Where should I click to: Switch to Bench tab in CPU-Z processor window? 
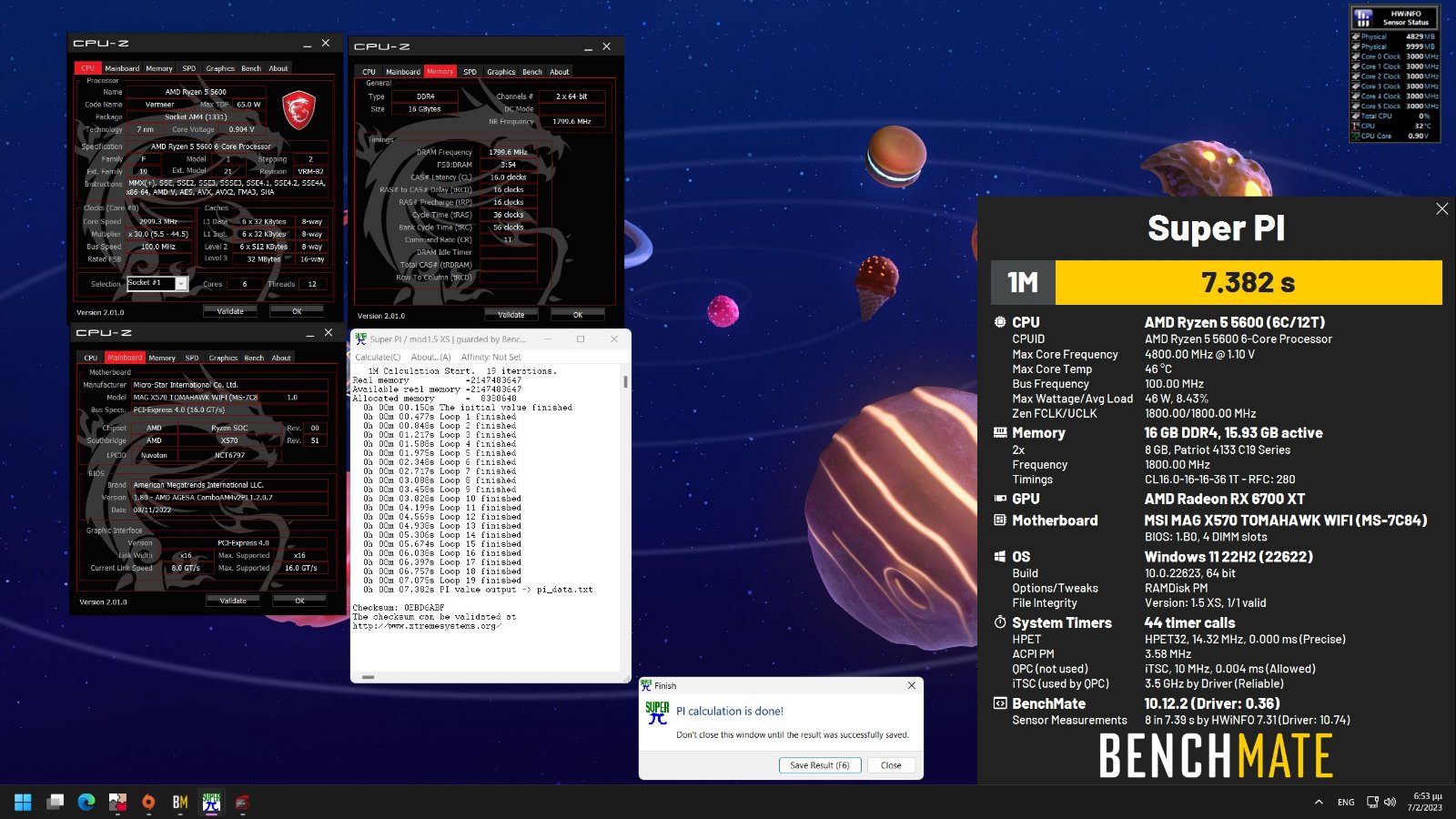point(251,68)
